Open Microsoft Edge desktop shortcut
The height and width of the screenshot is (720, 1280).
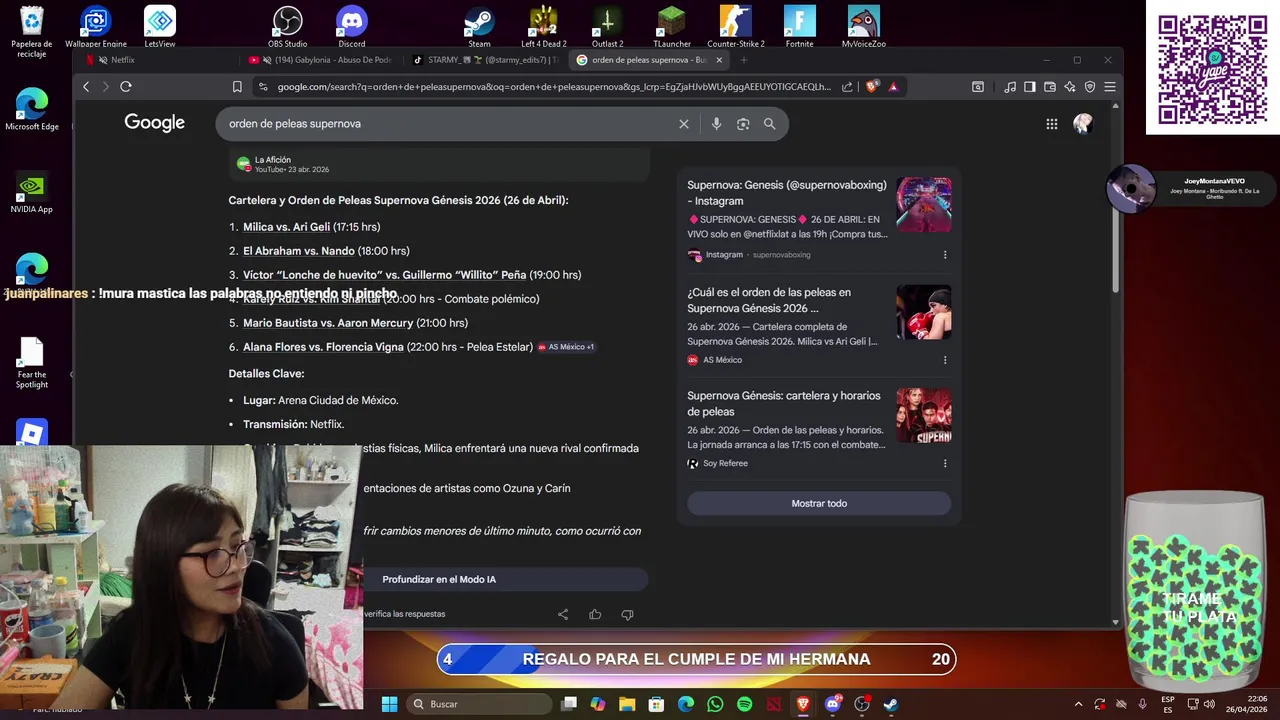tap(31, 110)
